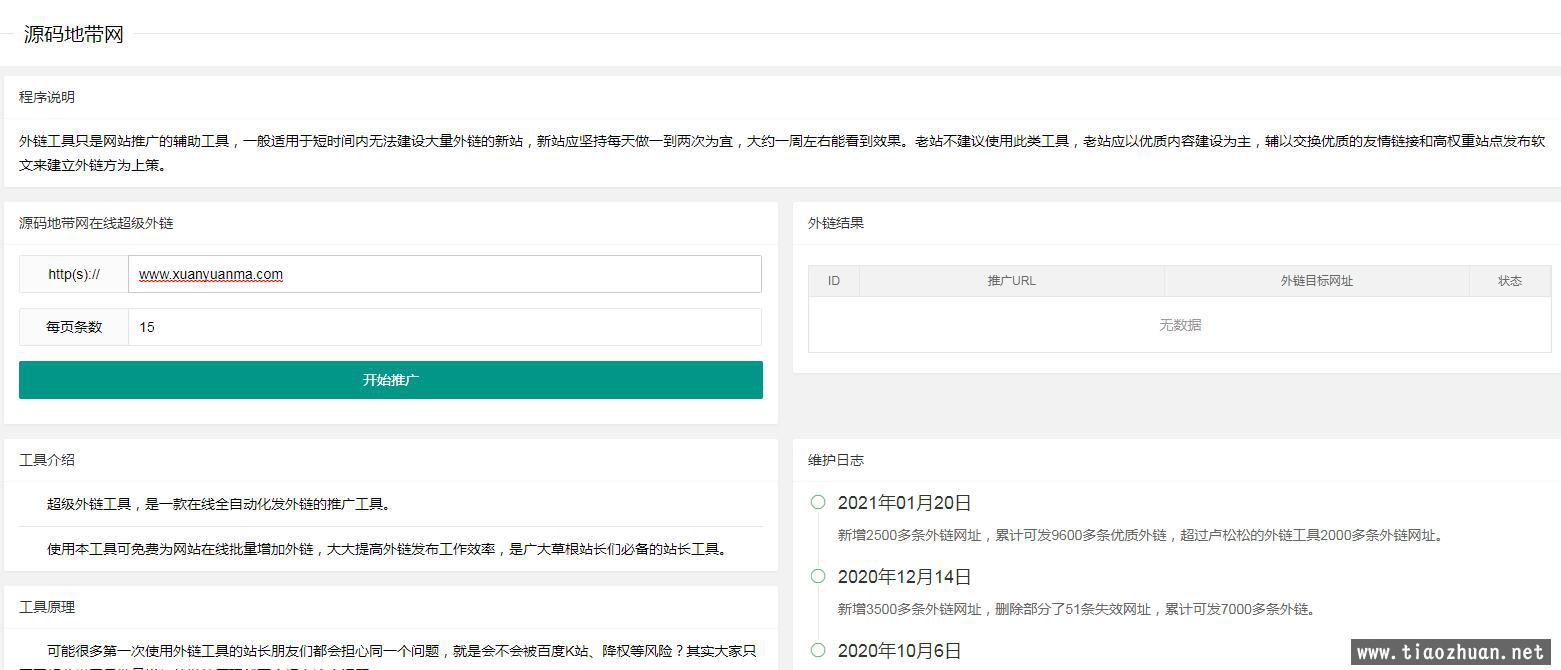Select the 2020年12月14日 log date
This screenshot has height=670, width=1561.
tap(905, 577)
